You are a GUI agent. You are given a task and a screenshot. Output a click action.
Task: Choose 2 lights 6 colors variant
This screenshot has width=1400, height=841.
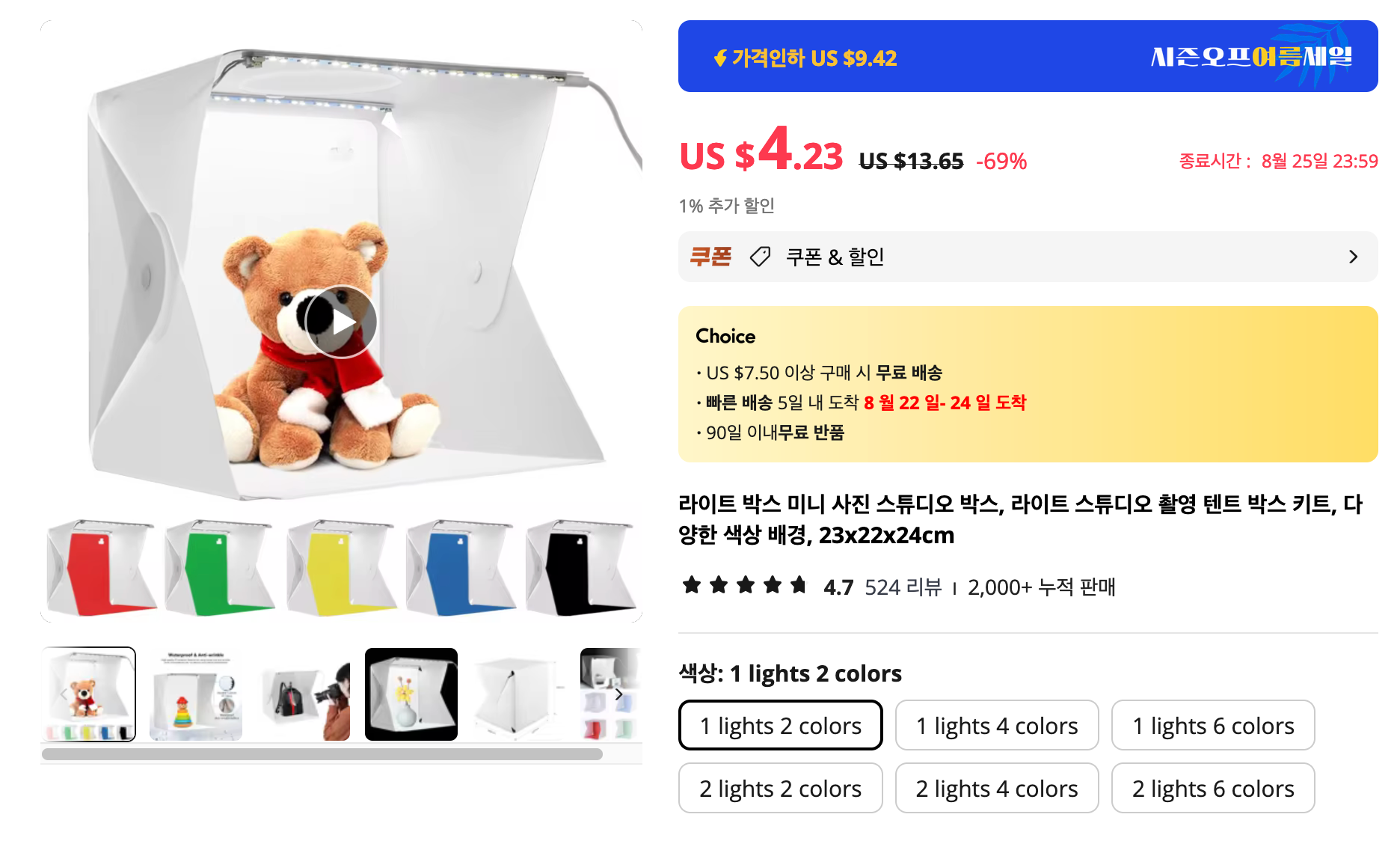coord(1213,788)
